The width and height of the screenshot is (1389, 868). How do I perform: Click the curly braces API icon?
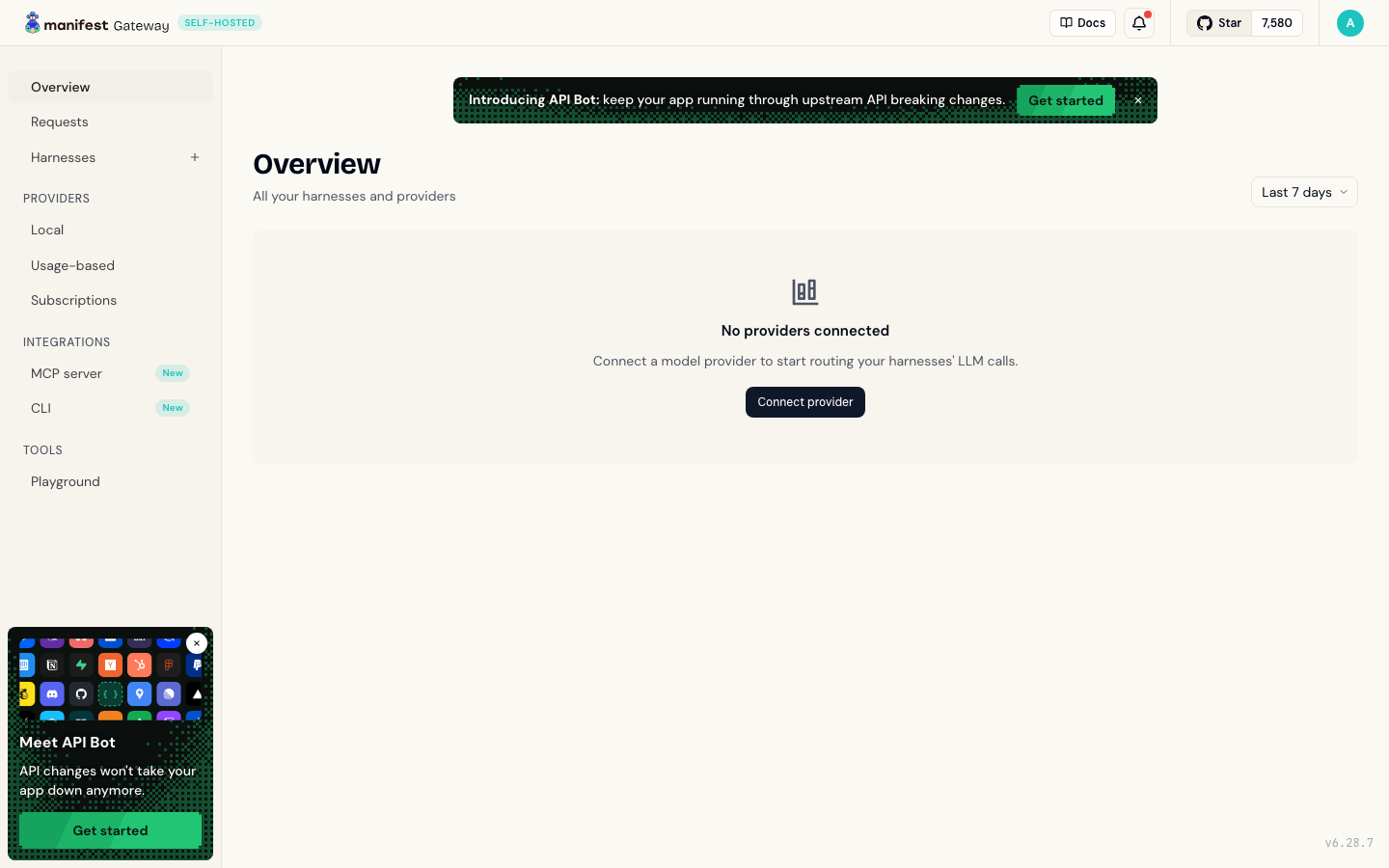pos(110,693)
